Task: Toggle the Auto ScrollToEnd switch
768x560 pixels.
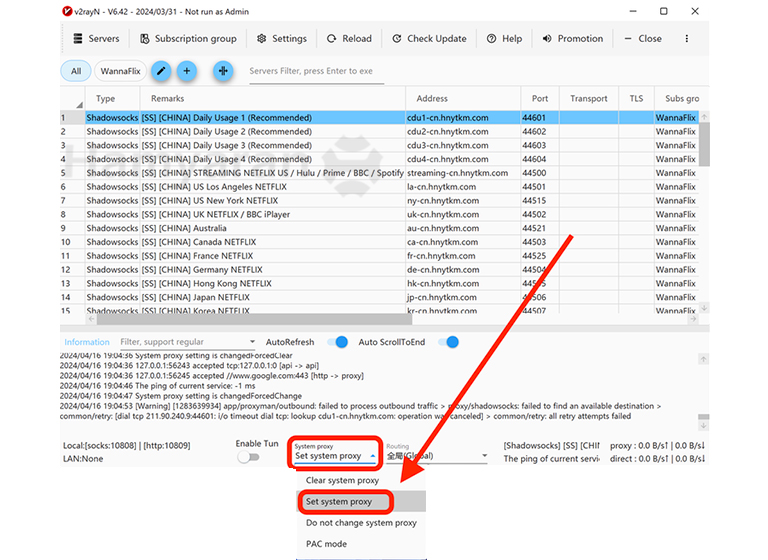Action: (449, 342)
